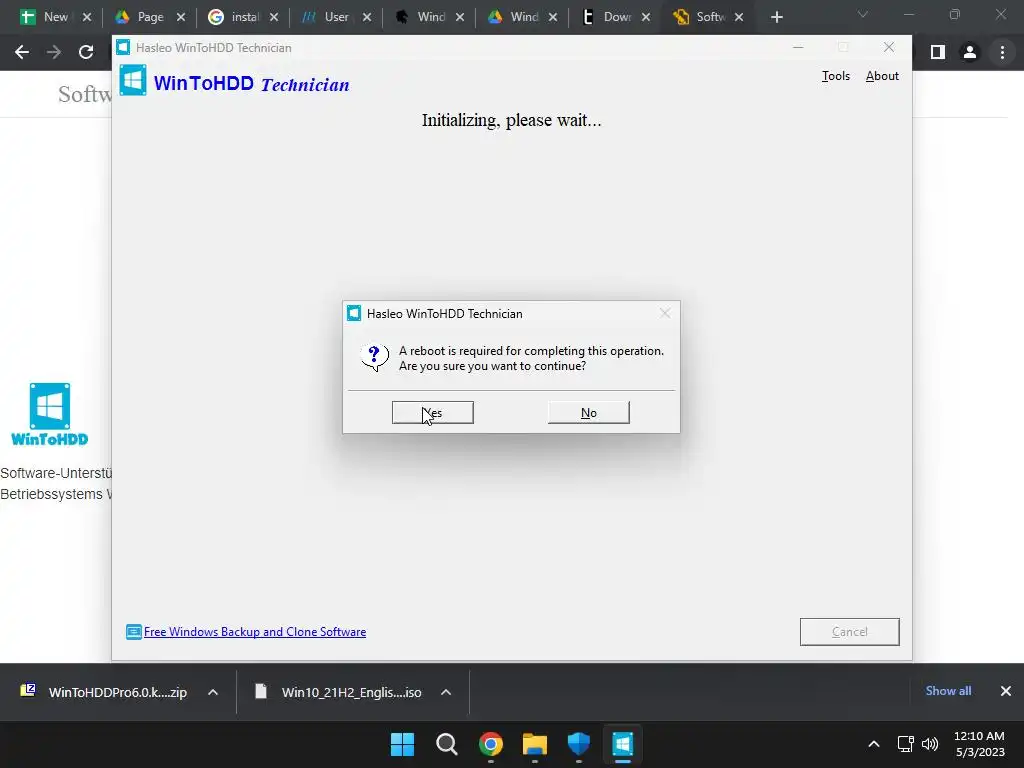Close the reboot confirmation dialog
The image size is (1024, 768).
coord(665,313)
